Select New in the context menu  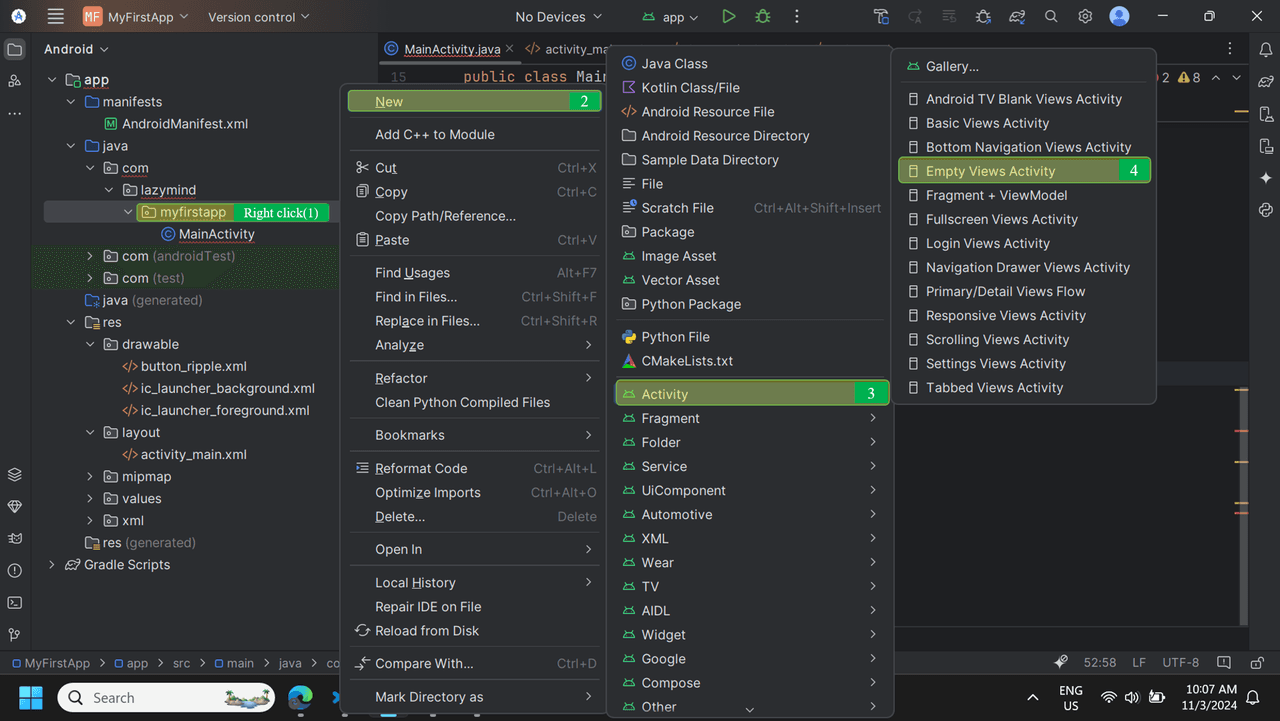474,101
